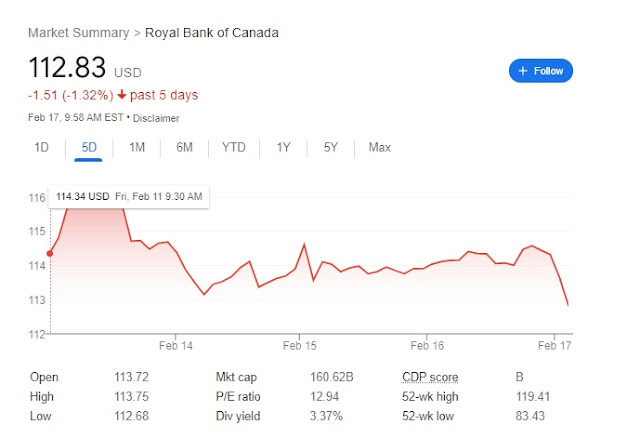640x438 pixels.
Task: Open the YTD chart range
Action: pyautogui.click(x=233, y=147)
